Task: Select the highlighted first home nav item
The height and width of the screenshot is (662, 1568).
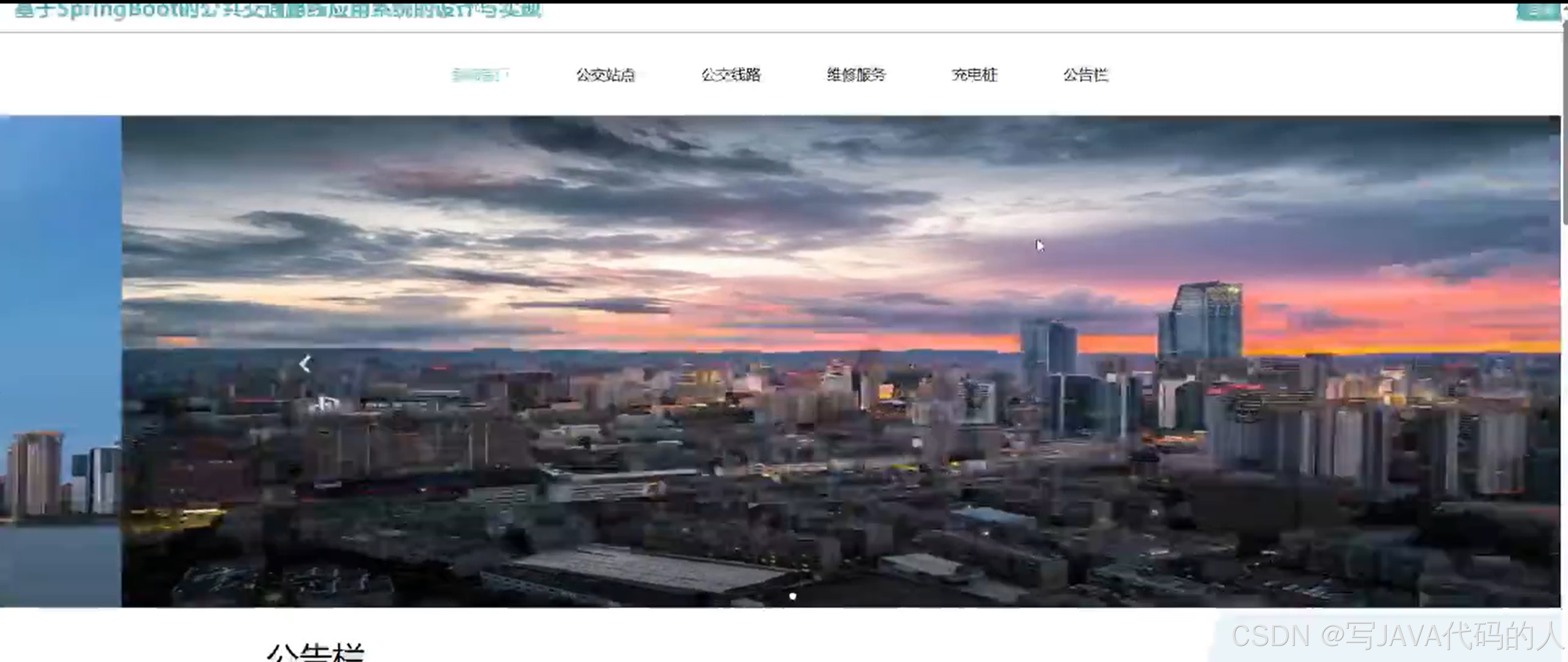Action: pos(480,75)
